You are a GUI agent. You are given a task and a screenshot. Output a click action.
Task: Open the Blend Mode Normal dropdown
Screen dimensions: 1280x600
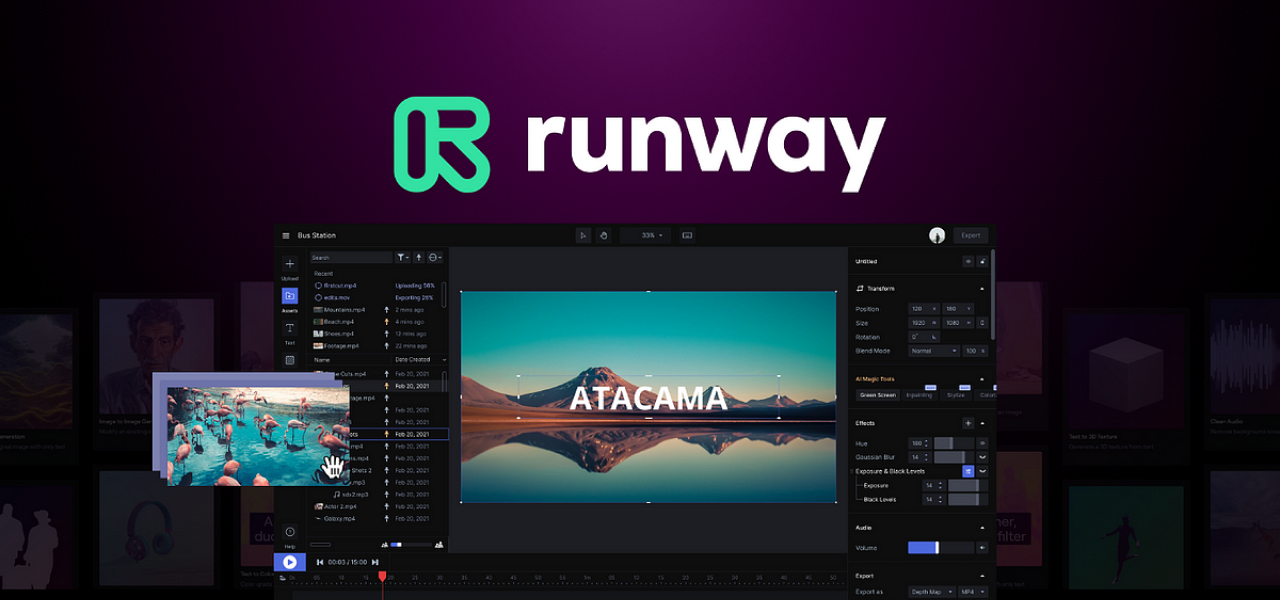(934, 351)
